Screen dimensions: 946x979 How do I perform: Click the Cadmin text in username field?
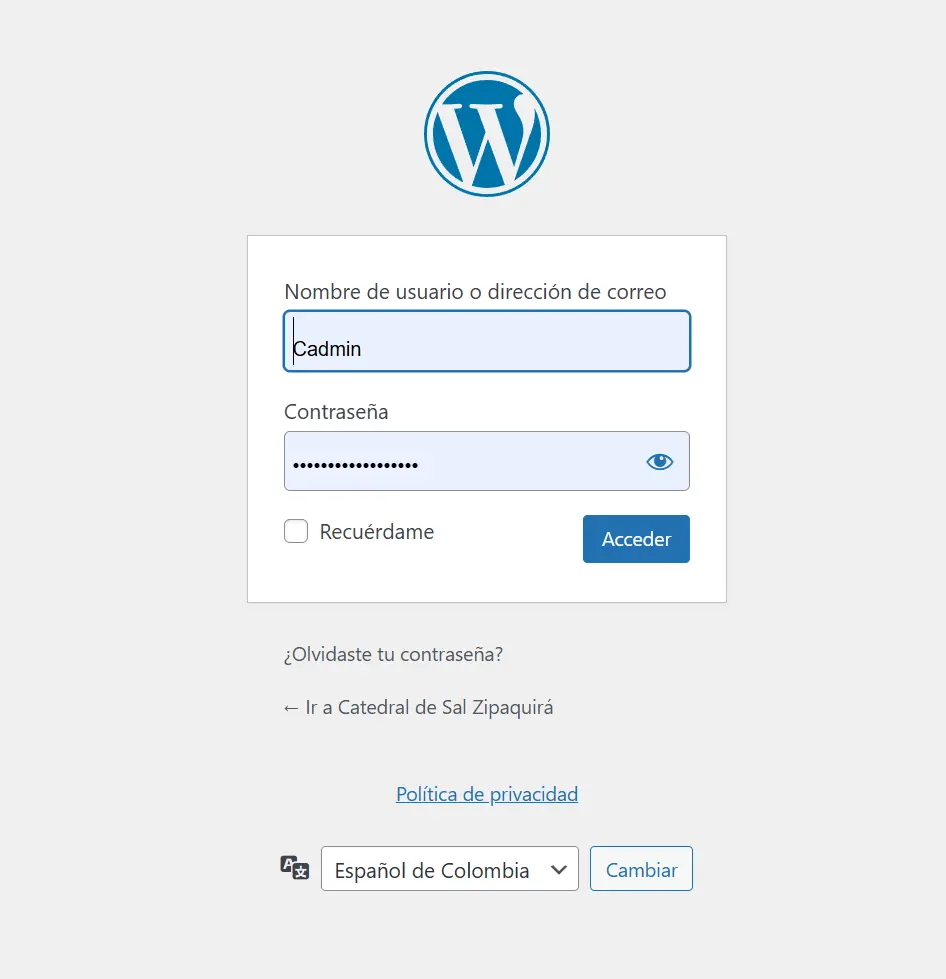pos(327,348)
